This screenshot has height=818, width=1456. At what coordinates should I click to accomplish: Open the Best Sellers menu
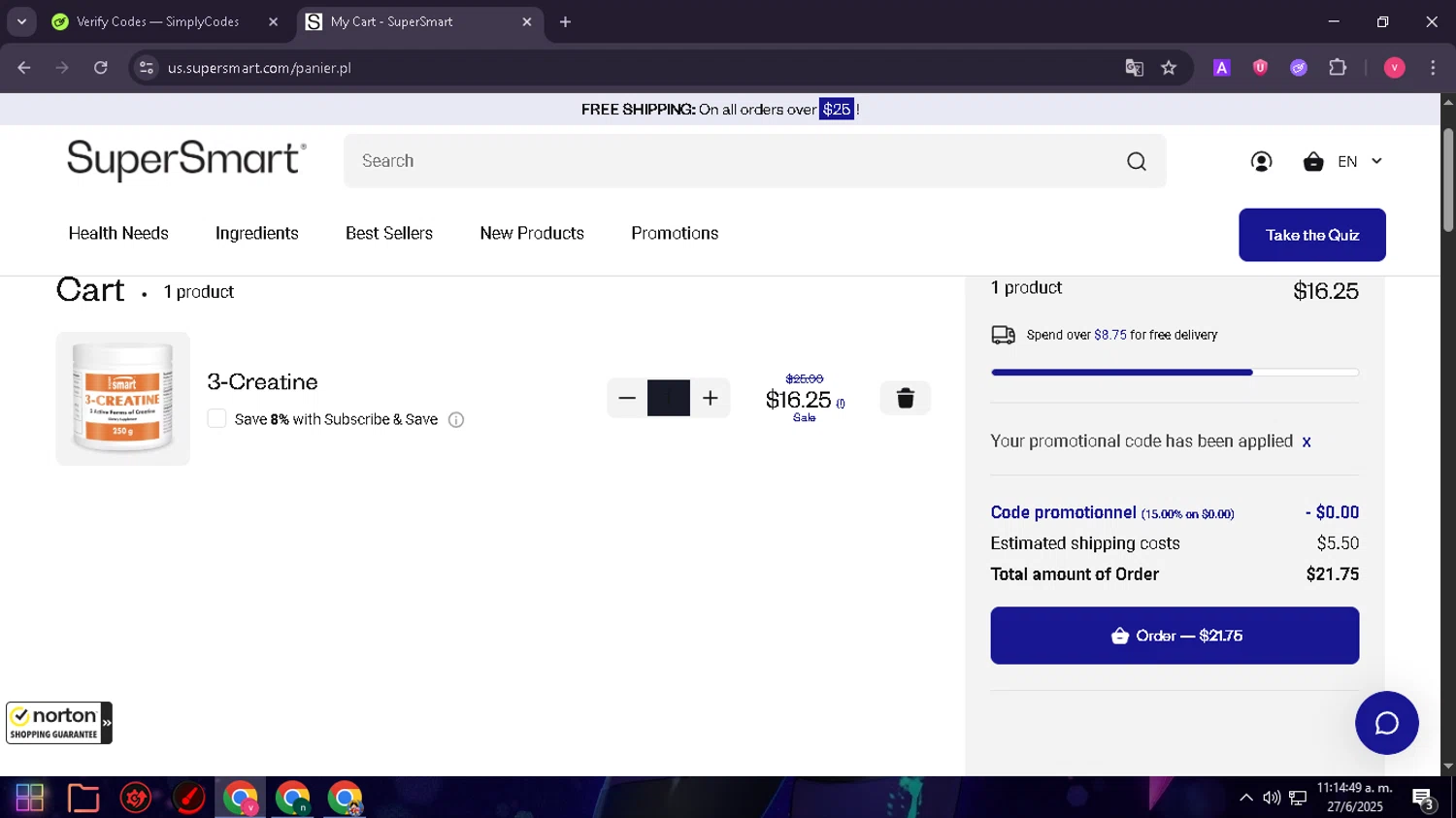pos(389,233)
